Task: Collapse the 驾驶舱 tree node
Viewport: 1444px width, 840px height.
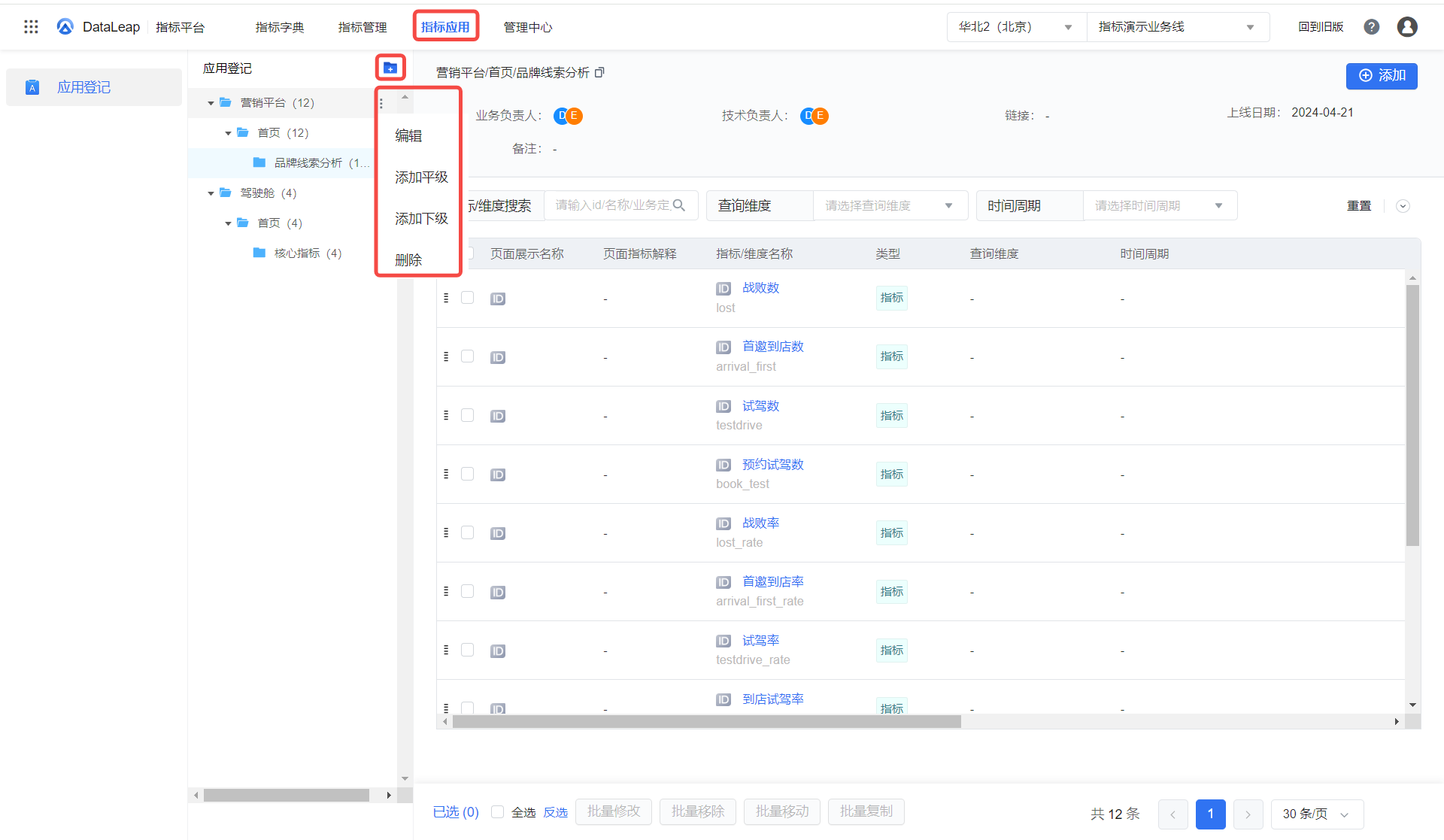Action: 211,193
